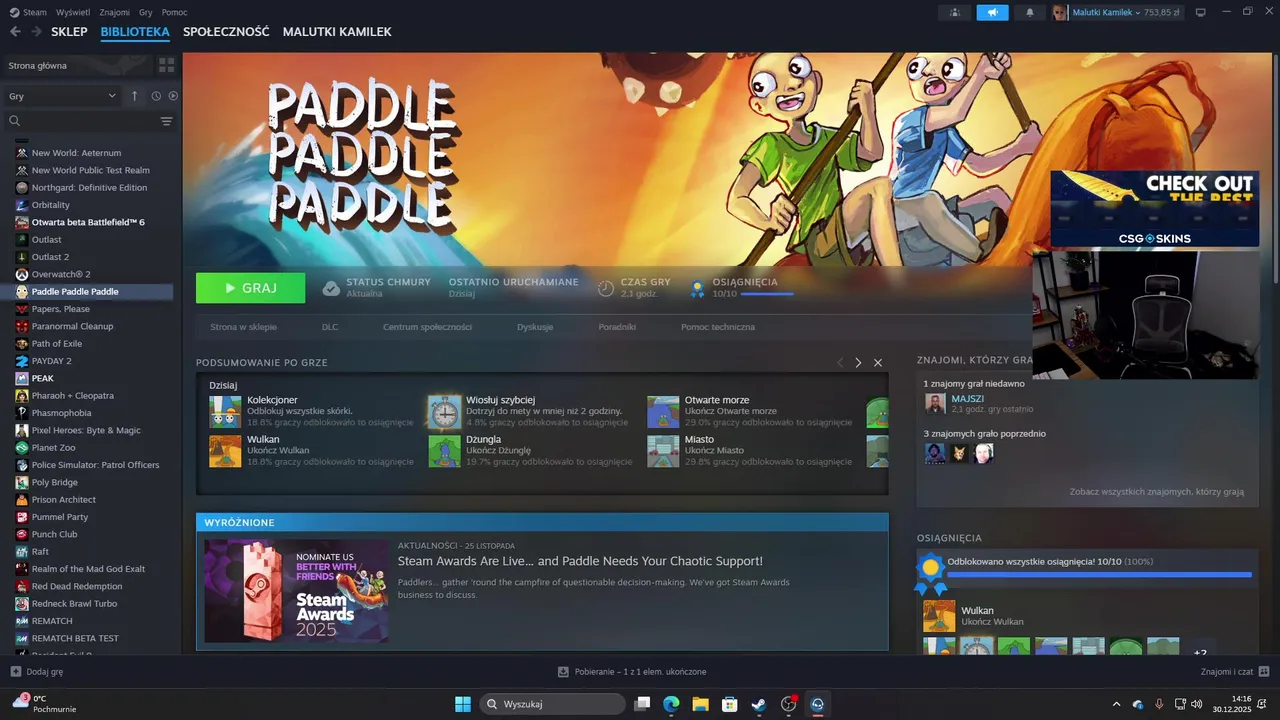Screen dimensions: 1280x720
Task: Open the volume icon in the system tray
Action: tap(1199, 704)
